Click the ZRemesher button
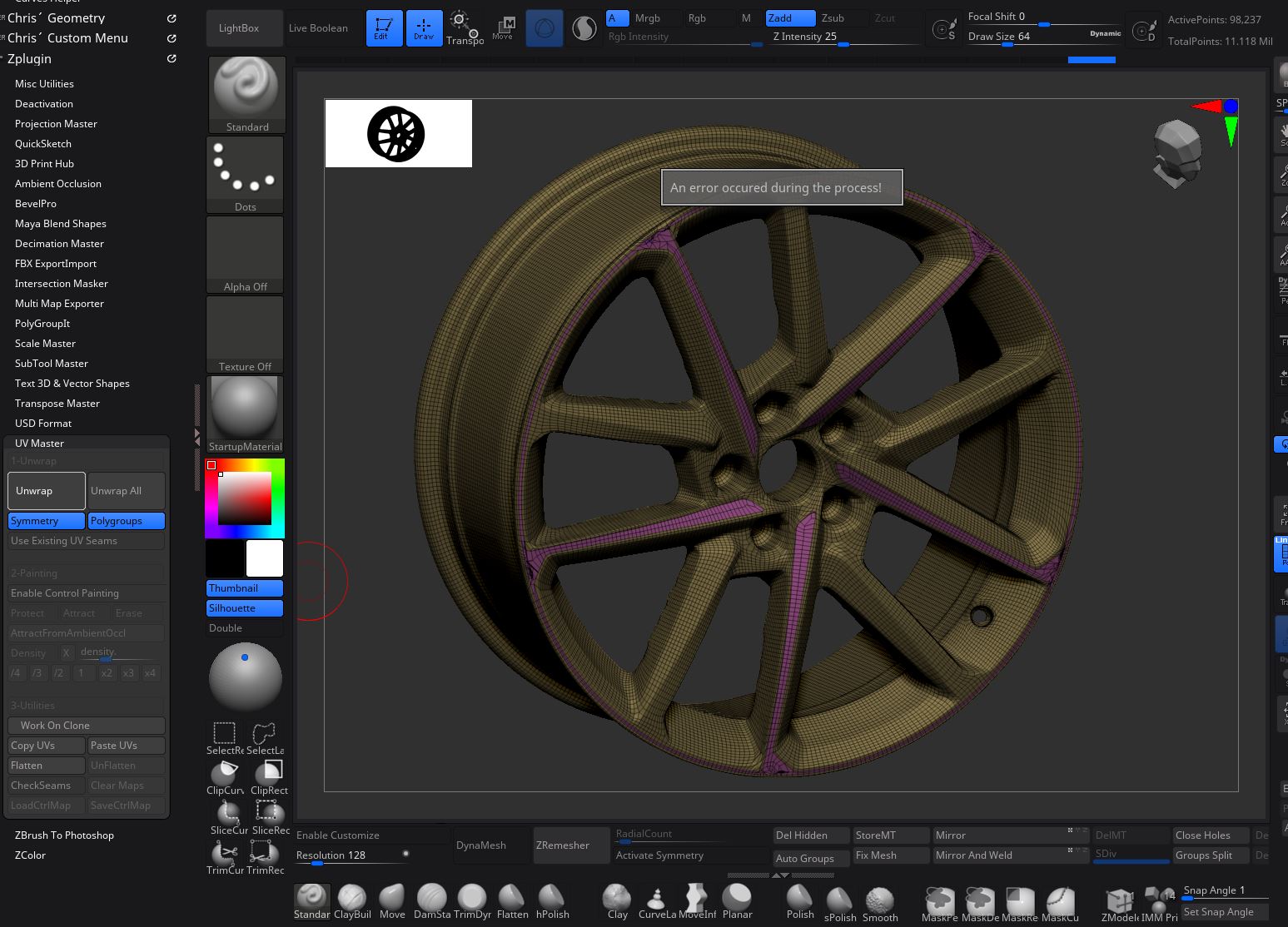The width and height of the screenshot is (1288, 927). point(563,845)
